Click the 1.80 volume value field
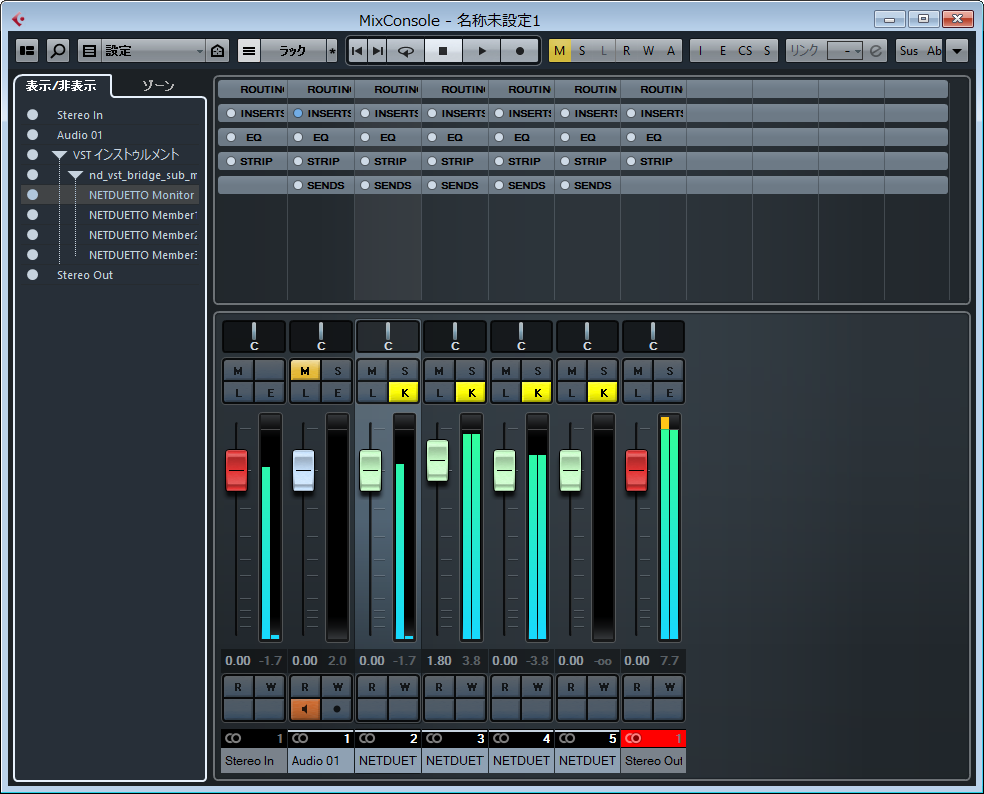 click(x=439, y=661)
